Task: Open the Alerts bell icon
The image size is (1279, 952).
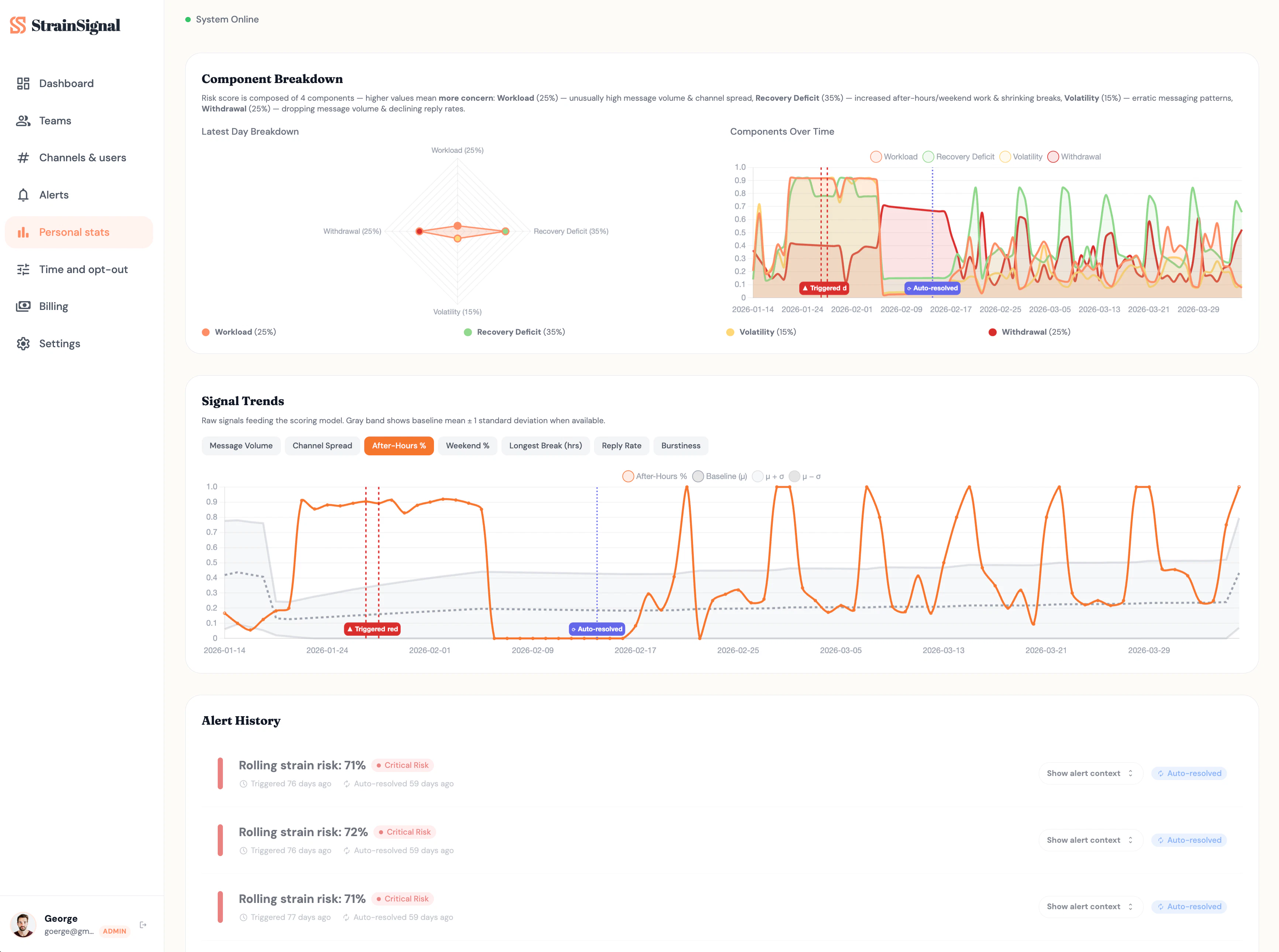Action: point(23,194)
